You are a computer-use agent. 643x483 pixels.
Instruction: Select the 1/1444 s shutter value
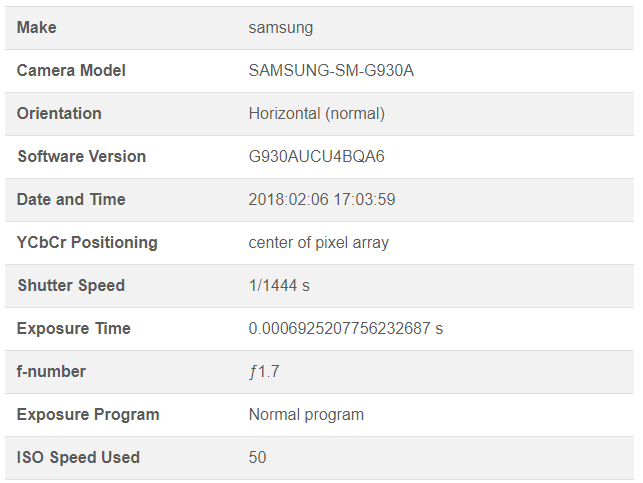tap(279, 286)
